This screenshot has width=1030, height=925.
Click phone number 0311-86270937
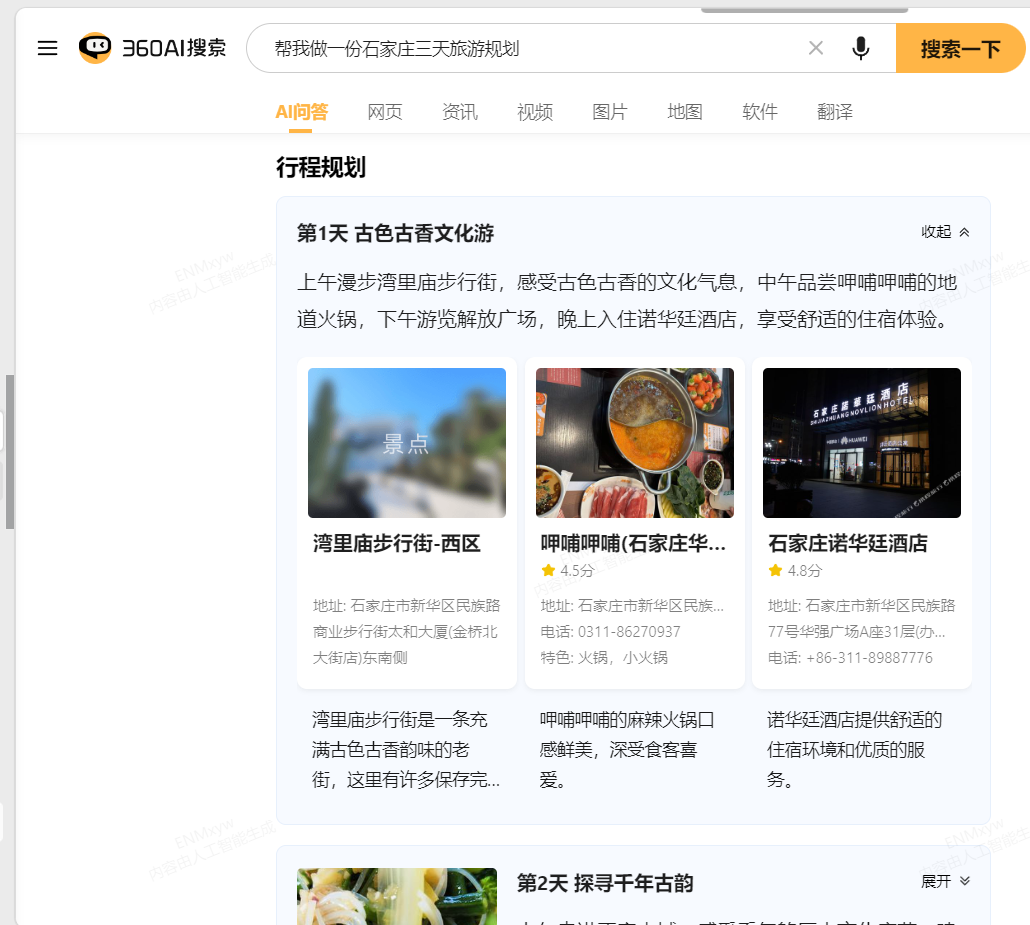coord(629,631)
